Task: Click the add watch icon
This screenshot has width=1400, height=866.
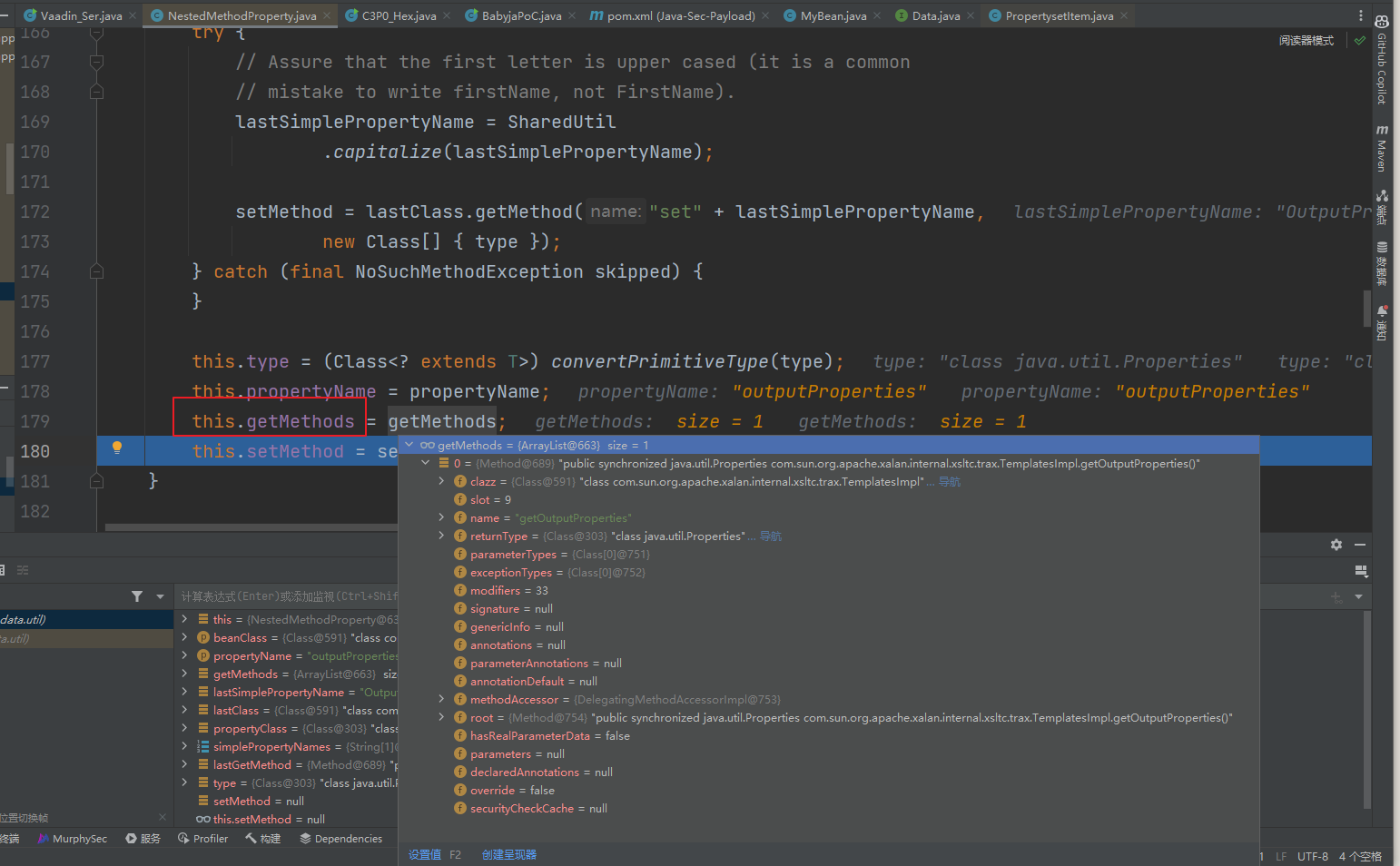Action: click(1336, 596)
